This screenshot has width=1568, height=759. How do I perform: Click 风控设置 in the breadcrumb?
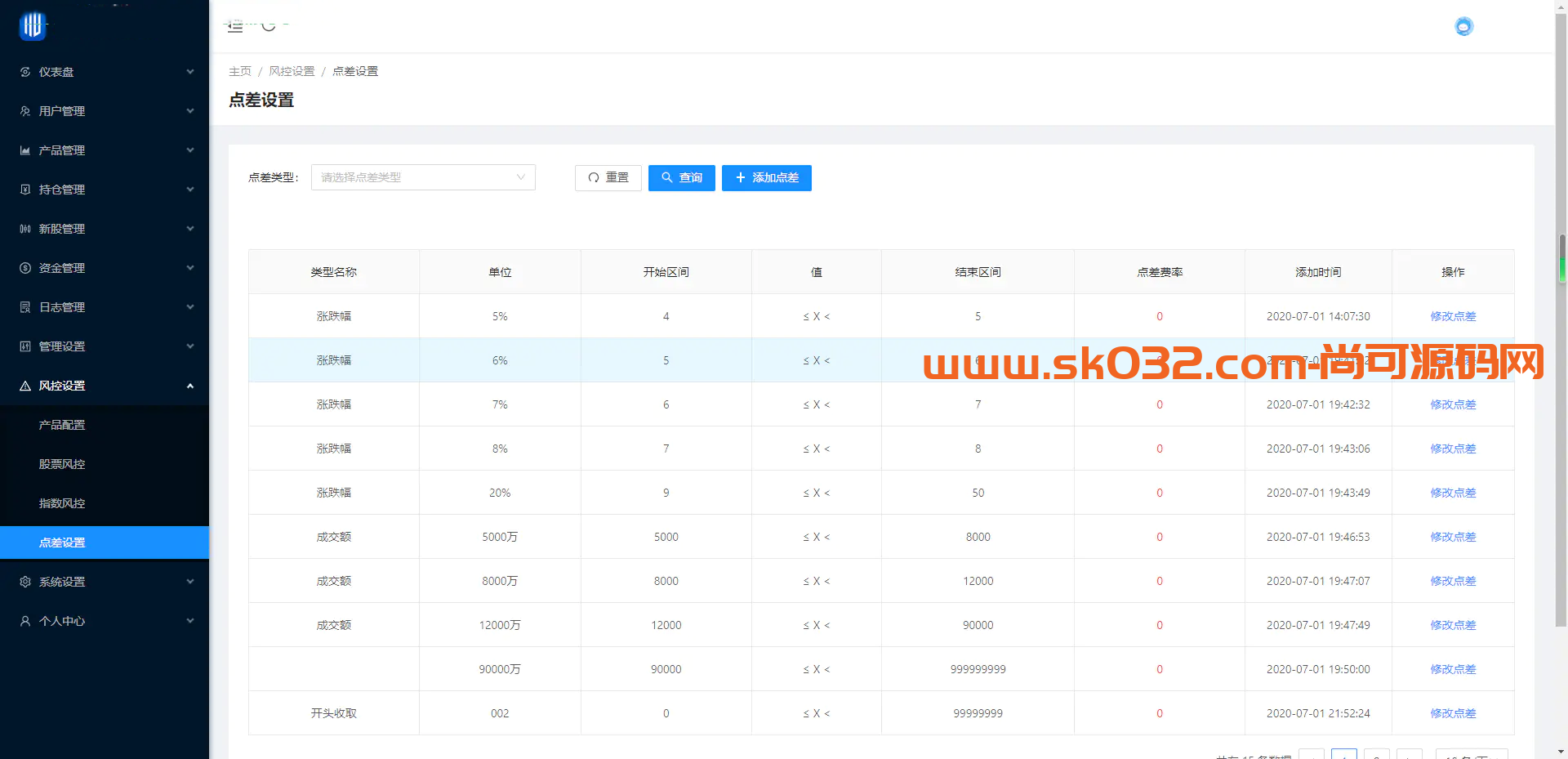click(292, 71)
